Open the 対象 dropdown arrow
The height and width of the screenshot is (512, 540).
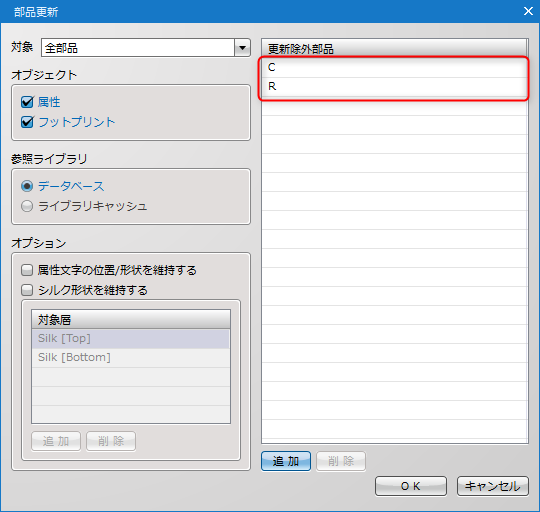pos(242,48)
